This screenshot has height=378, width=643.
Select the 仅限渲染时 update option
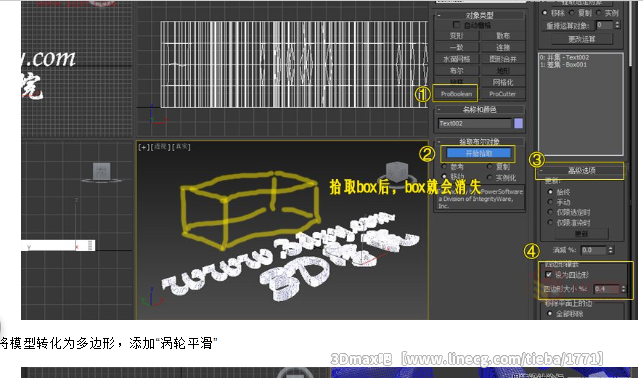coord(550,222)
